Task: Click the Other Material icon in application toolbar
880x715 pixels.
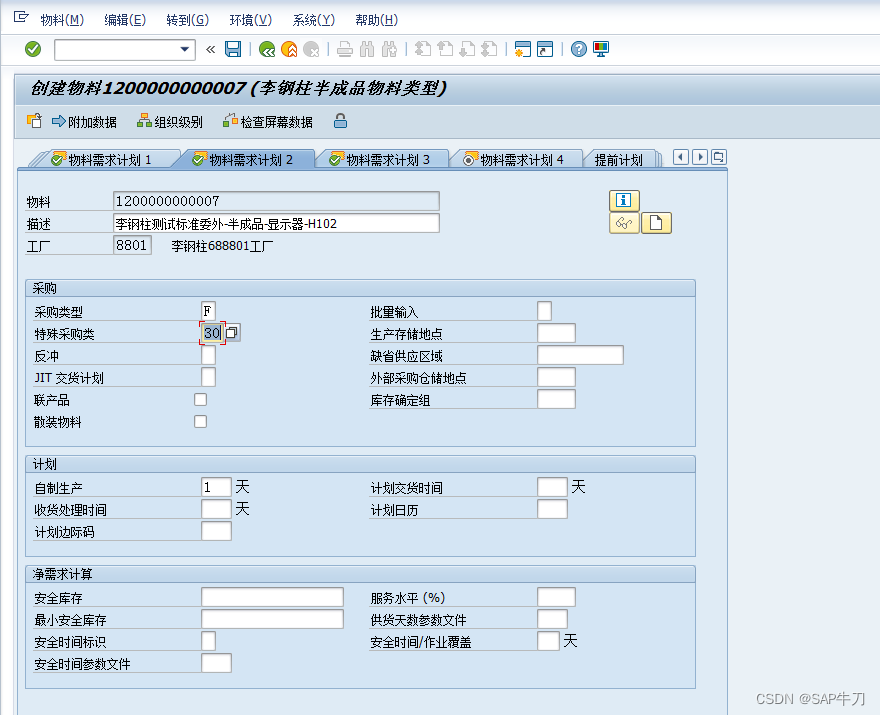Action: pos(34,121)
